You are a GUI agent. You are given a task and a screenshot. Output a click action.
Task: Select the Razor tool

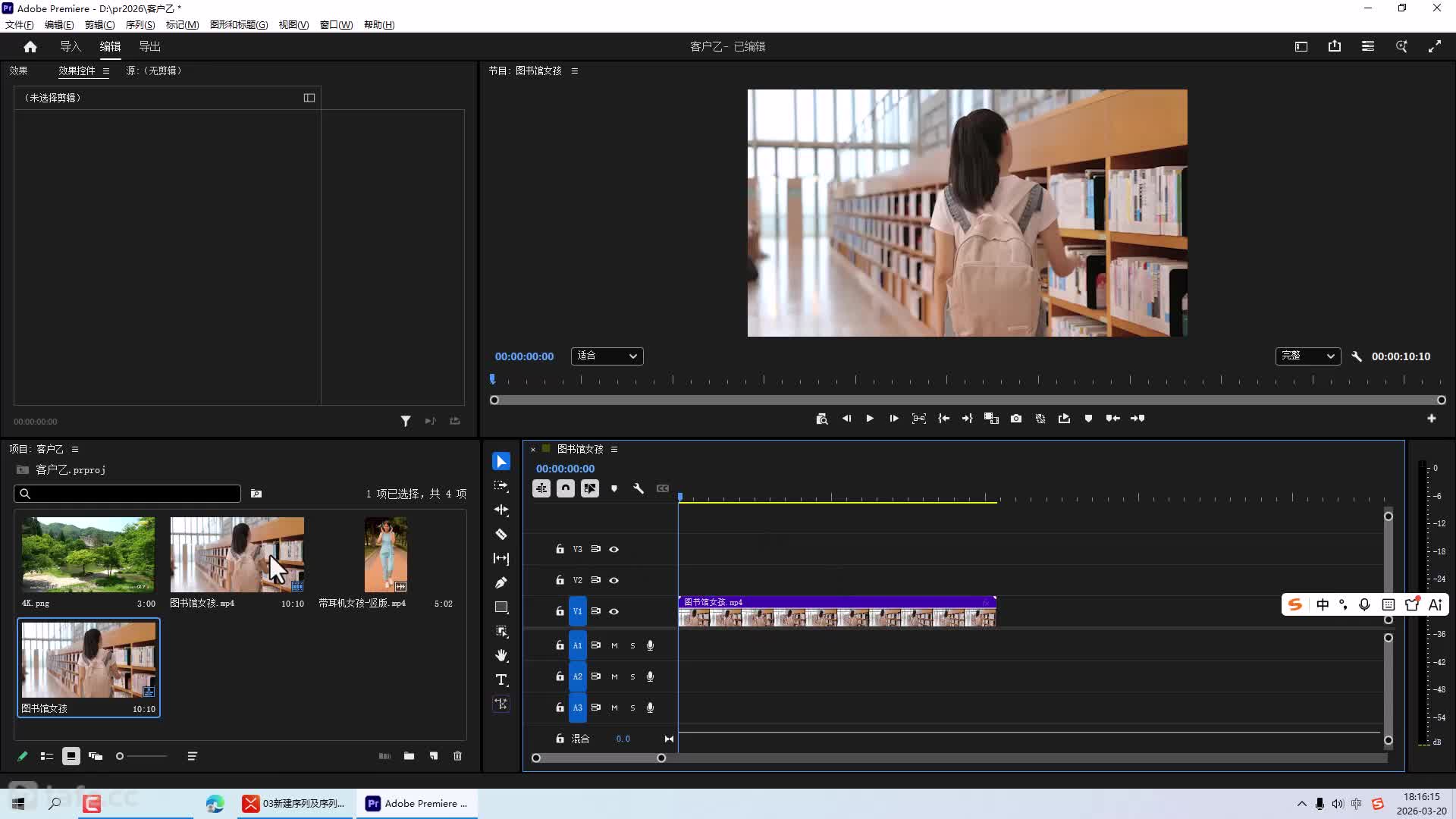(501, 534)
